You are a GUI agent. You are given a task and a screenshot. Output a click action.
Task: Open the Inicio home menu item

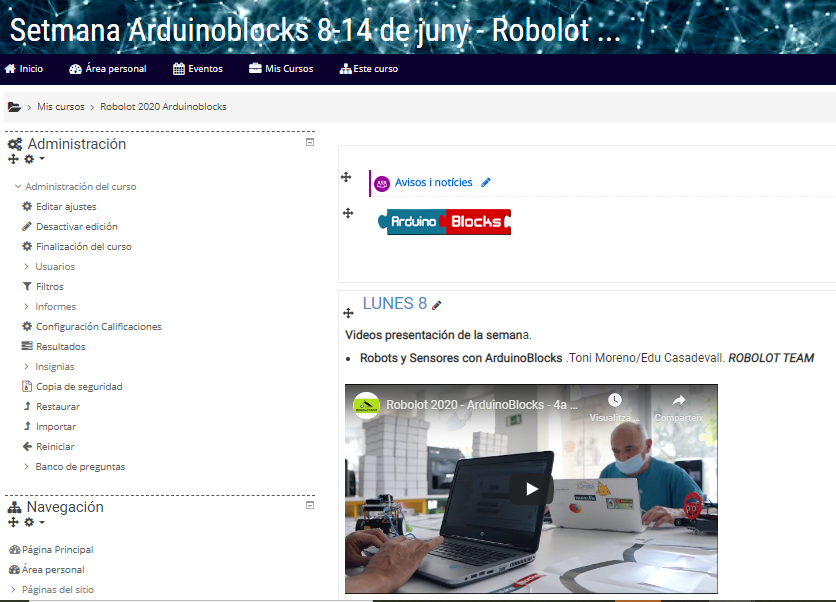pyautogui.click(x=24, y=69)
